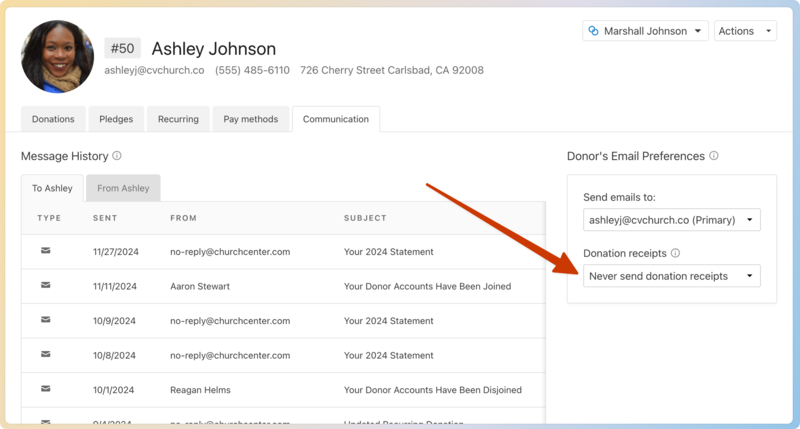Open the Recurring tab

click(178, 119)
